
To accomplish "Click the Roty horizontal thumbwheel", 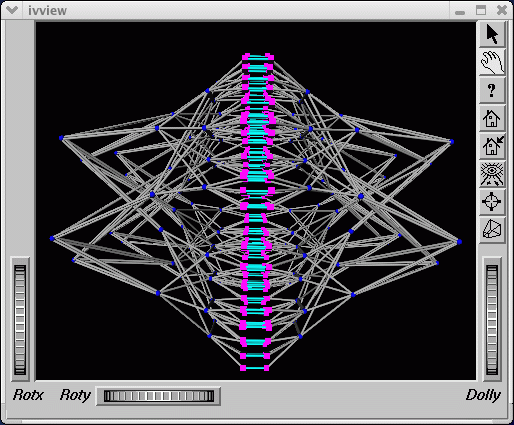I will click(x=159, y=396).
